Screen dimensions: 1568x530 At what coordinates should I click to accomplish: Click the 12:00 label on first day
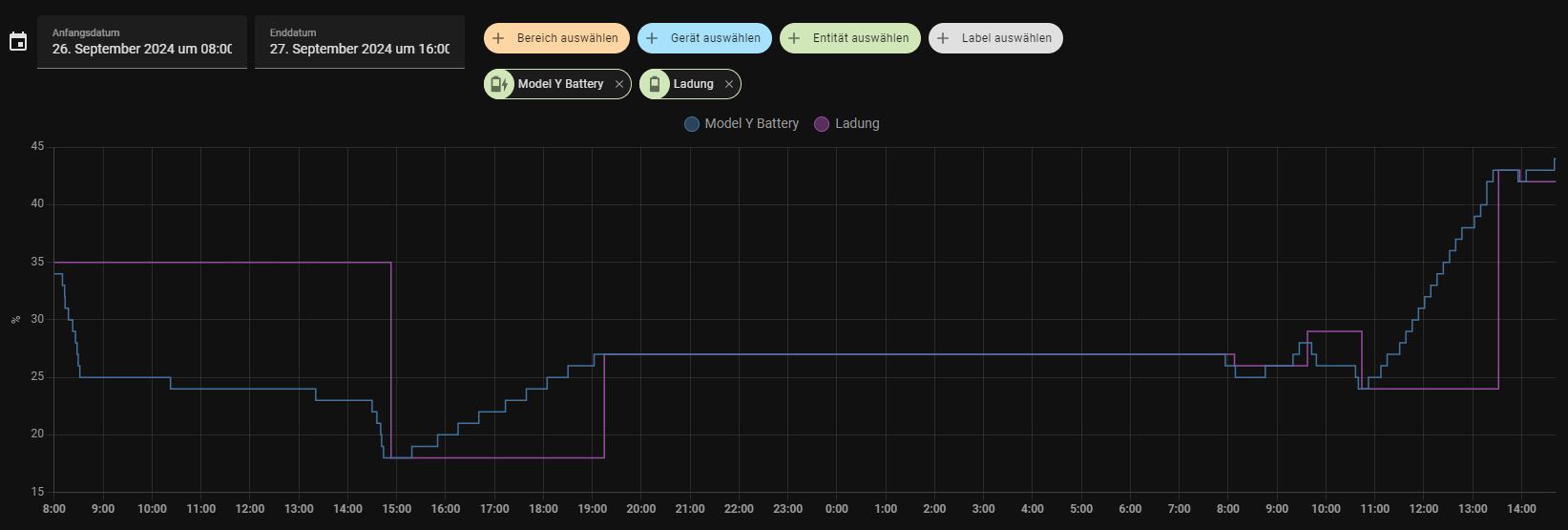pos(250,509)
